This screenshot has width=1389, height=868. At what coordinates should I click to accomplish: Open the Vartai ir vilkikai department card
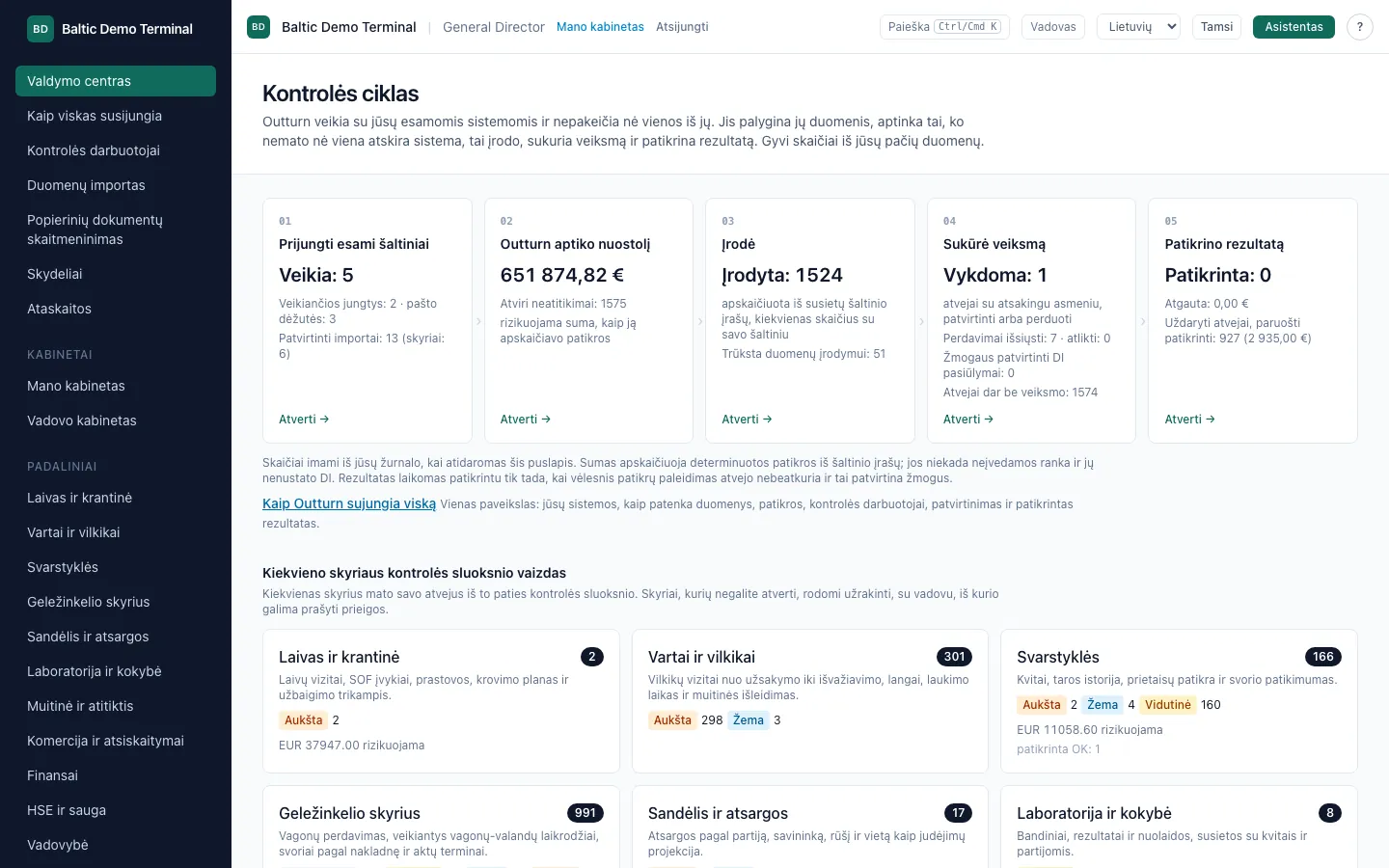(x=810, y=701)
